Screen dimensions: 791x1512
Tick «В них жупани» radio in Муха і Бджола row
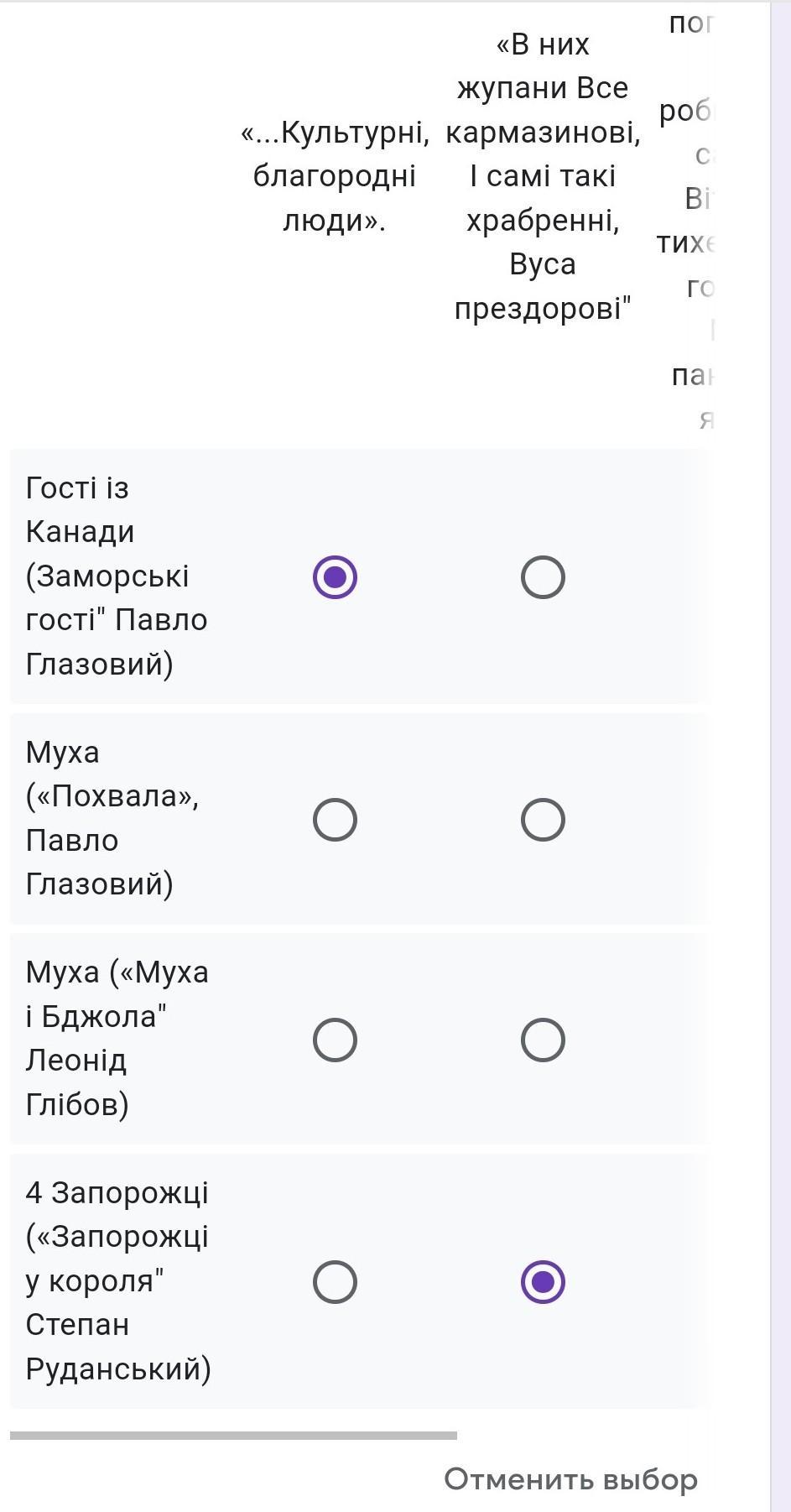click(x=543, y=1040)
